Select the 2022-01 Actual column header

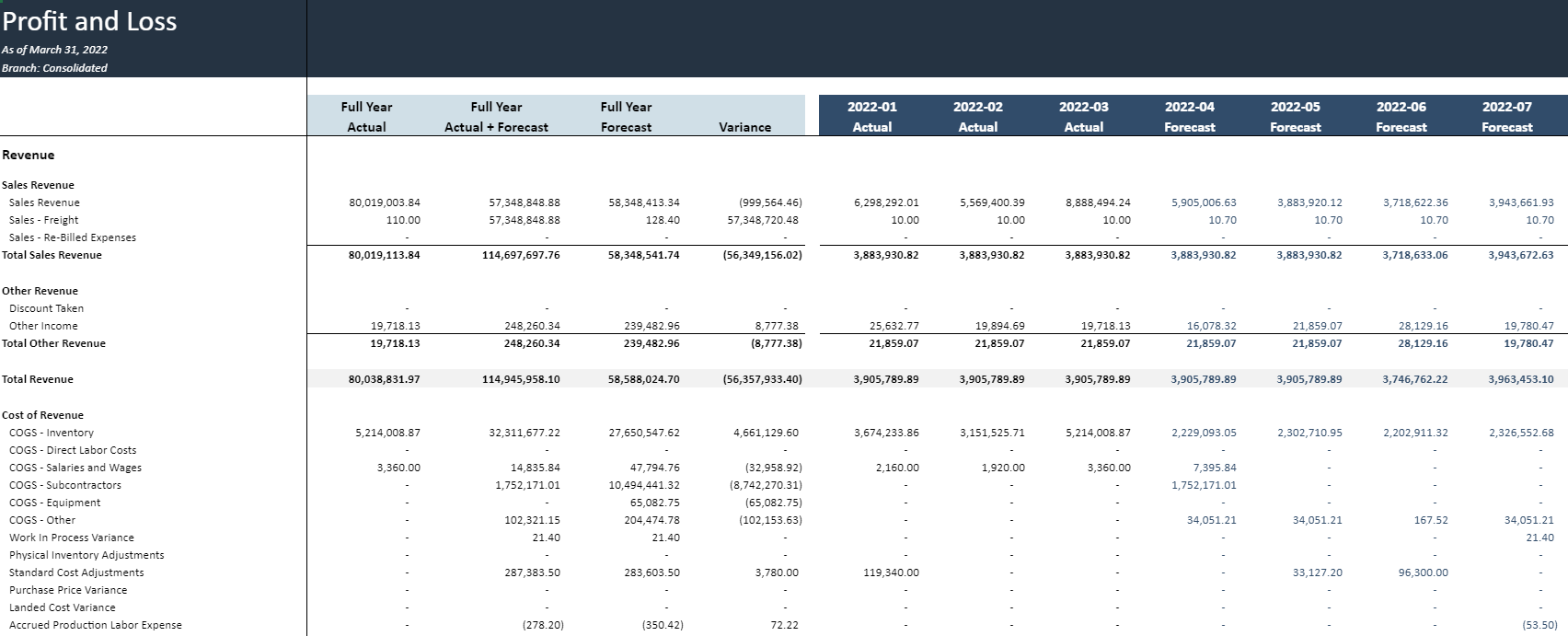click(871, 117)
